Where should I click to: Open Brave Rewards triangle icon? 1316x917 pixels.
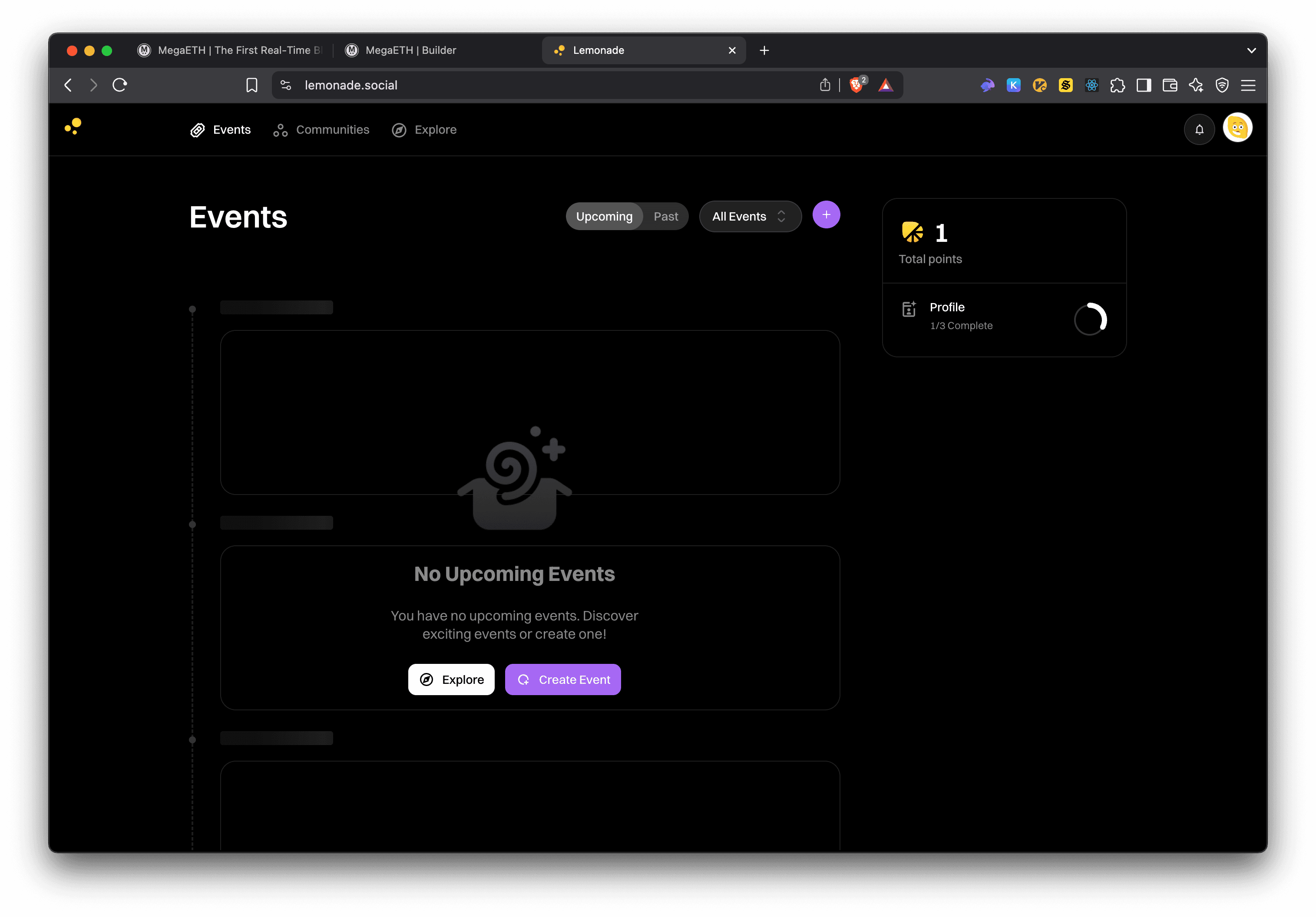coord(886,86)
